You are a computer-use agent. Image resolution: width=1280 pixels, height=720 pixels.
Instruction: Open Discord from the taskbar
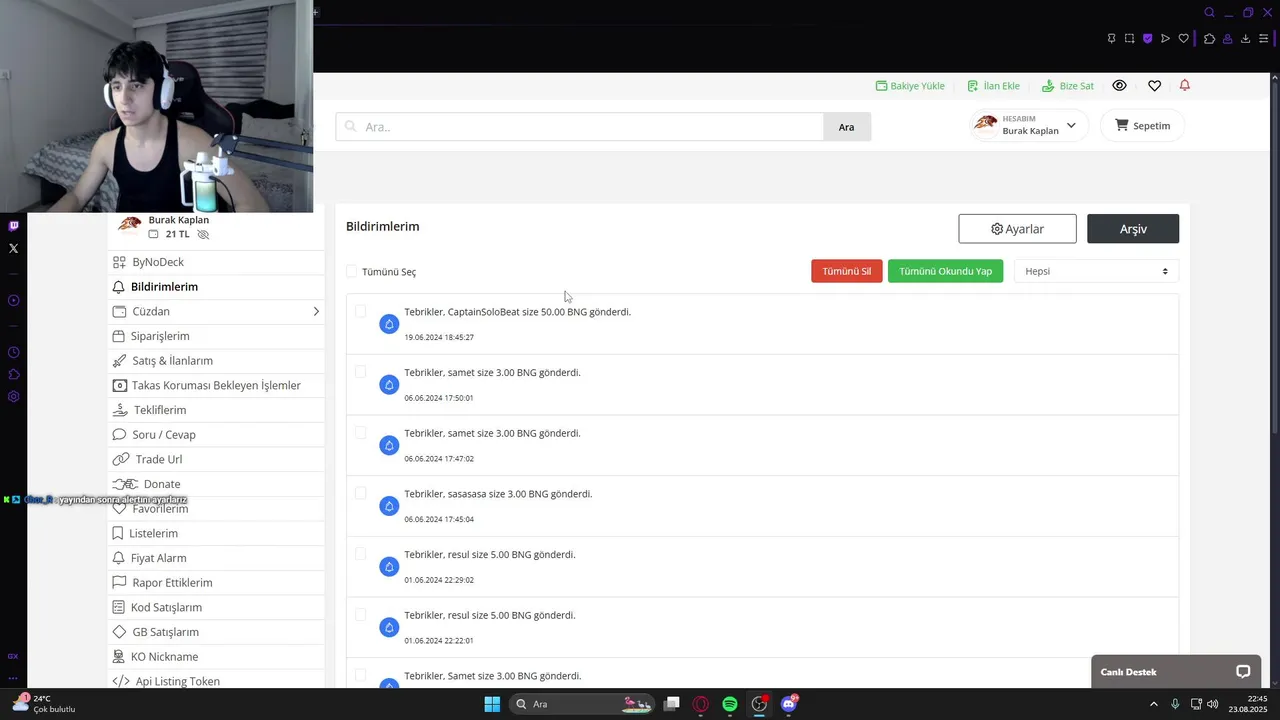789,704
